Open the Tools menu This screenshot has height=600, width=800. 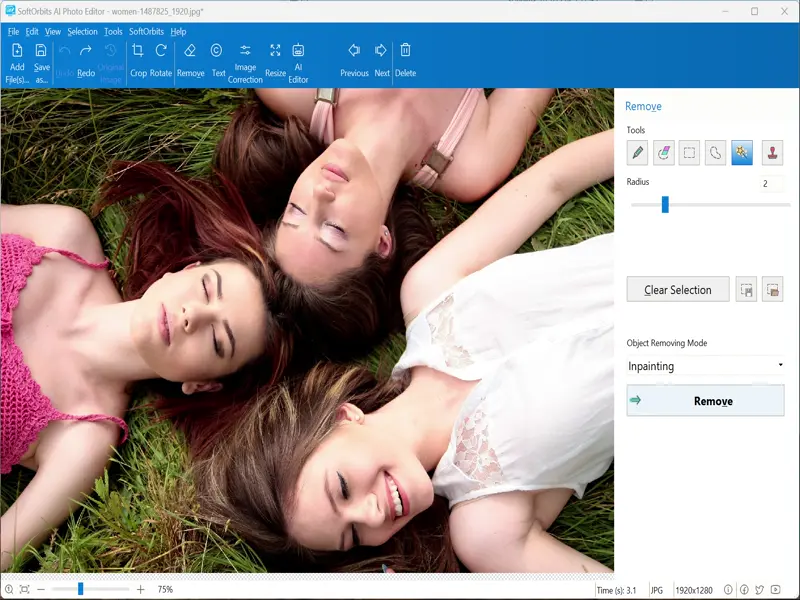tap(113, 32)
